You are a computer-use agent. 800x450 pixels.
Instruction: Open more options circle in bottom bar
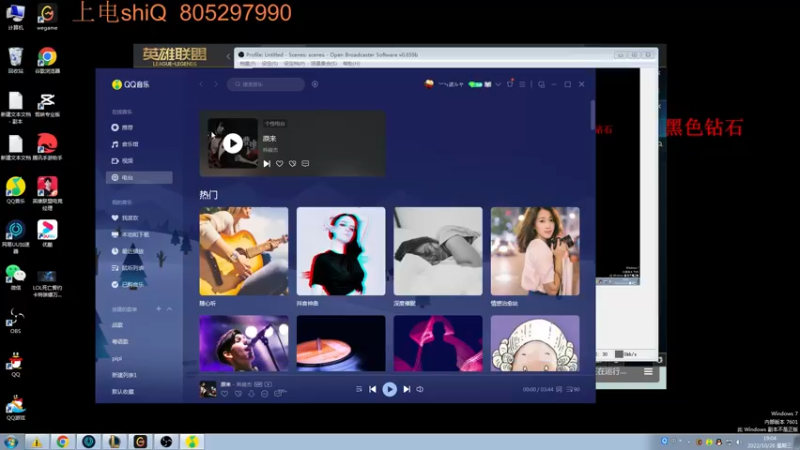[264, 394]
